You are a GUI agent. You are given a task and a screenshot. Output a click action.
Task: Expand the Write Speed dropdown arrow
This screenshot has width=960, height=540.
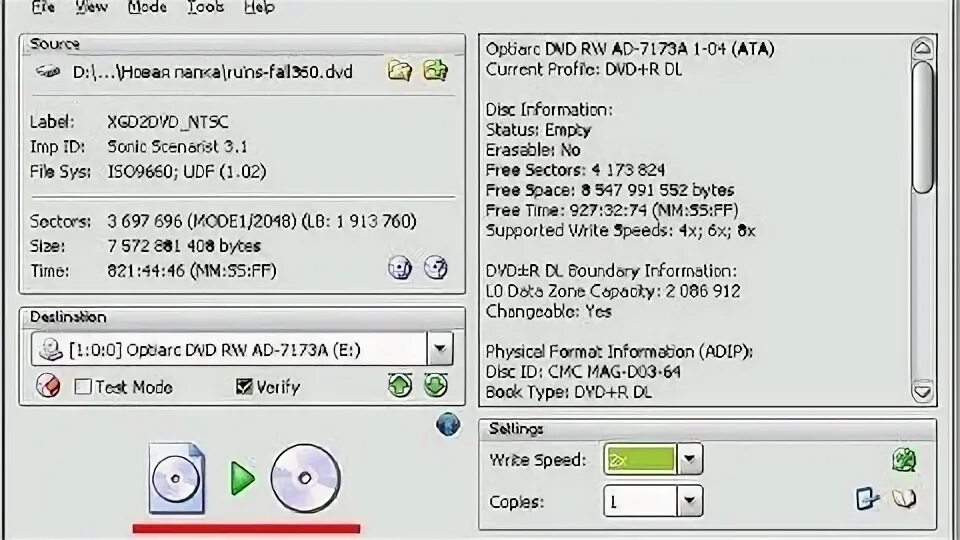click(x=689, y=459)
